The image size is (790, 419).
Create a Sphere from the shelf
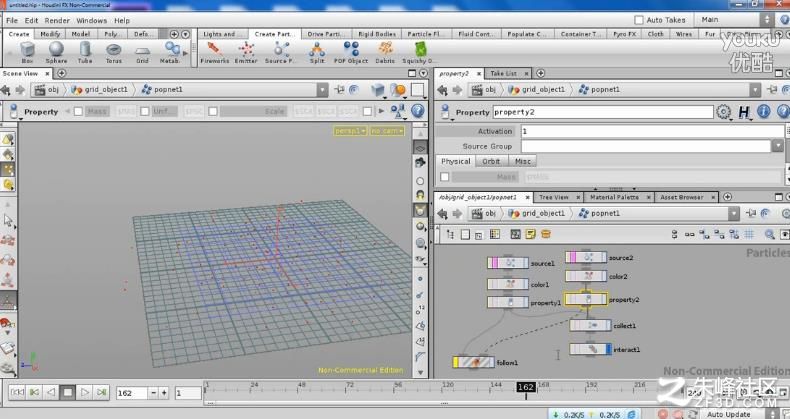tap(56, 52)
